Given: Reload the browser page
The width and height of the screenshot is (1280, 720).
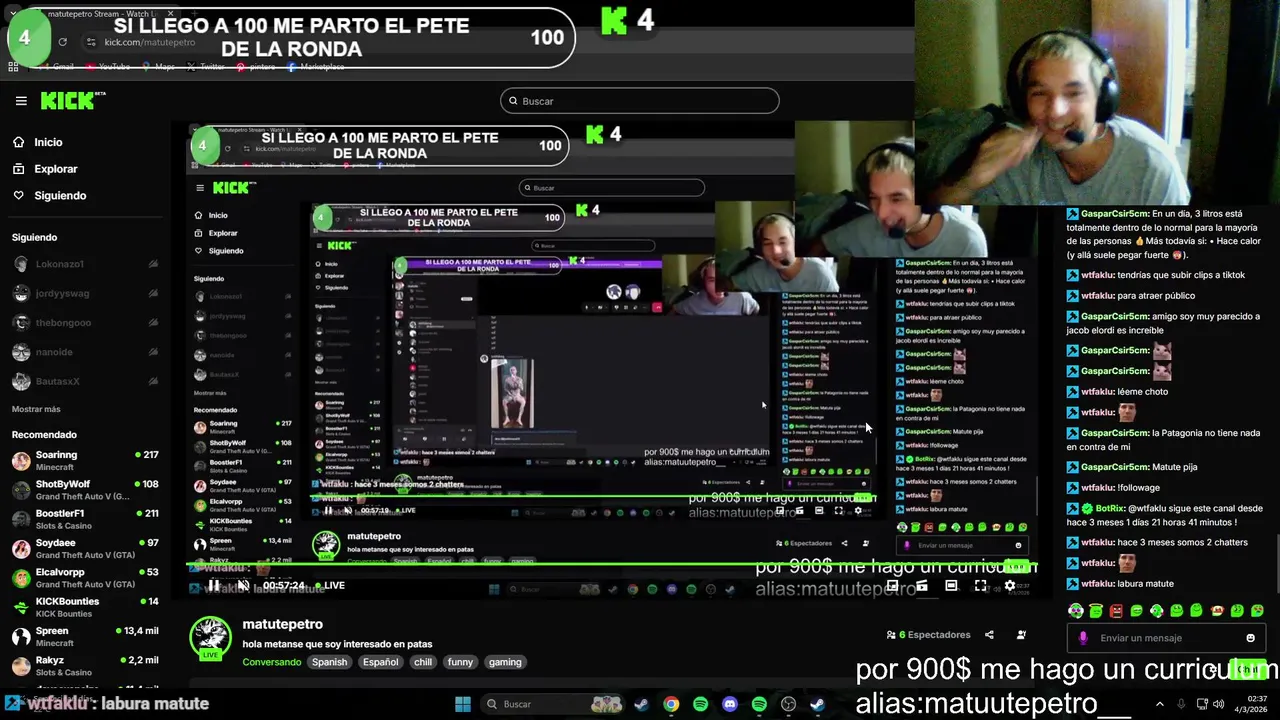Looking at the screenshot, I should (x=62, y=42).
